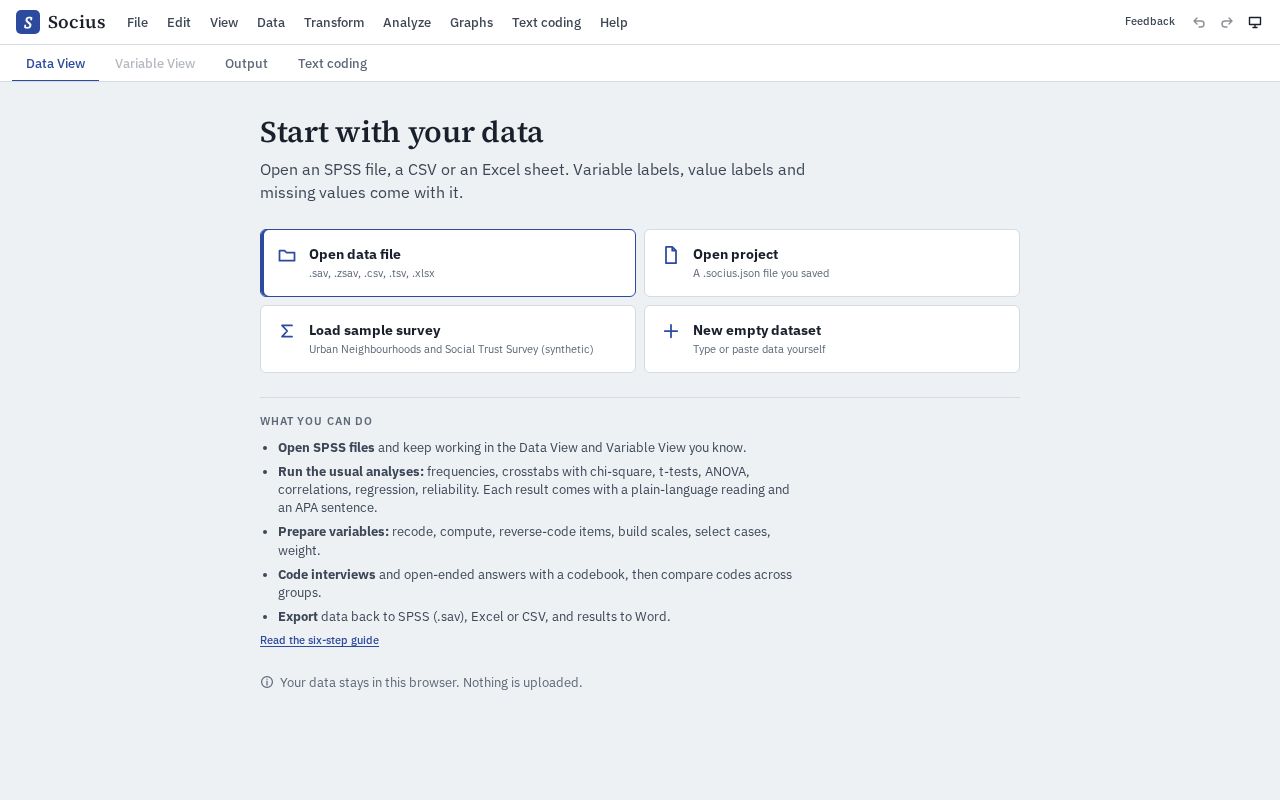Open the Graphs menu

(471, 22)
